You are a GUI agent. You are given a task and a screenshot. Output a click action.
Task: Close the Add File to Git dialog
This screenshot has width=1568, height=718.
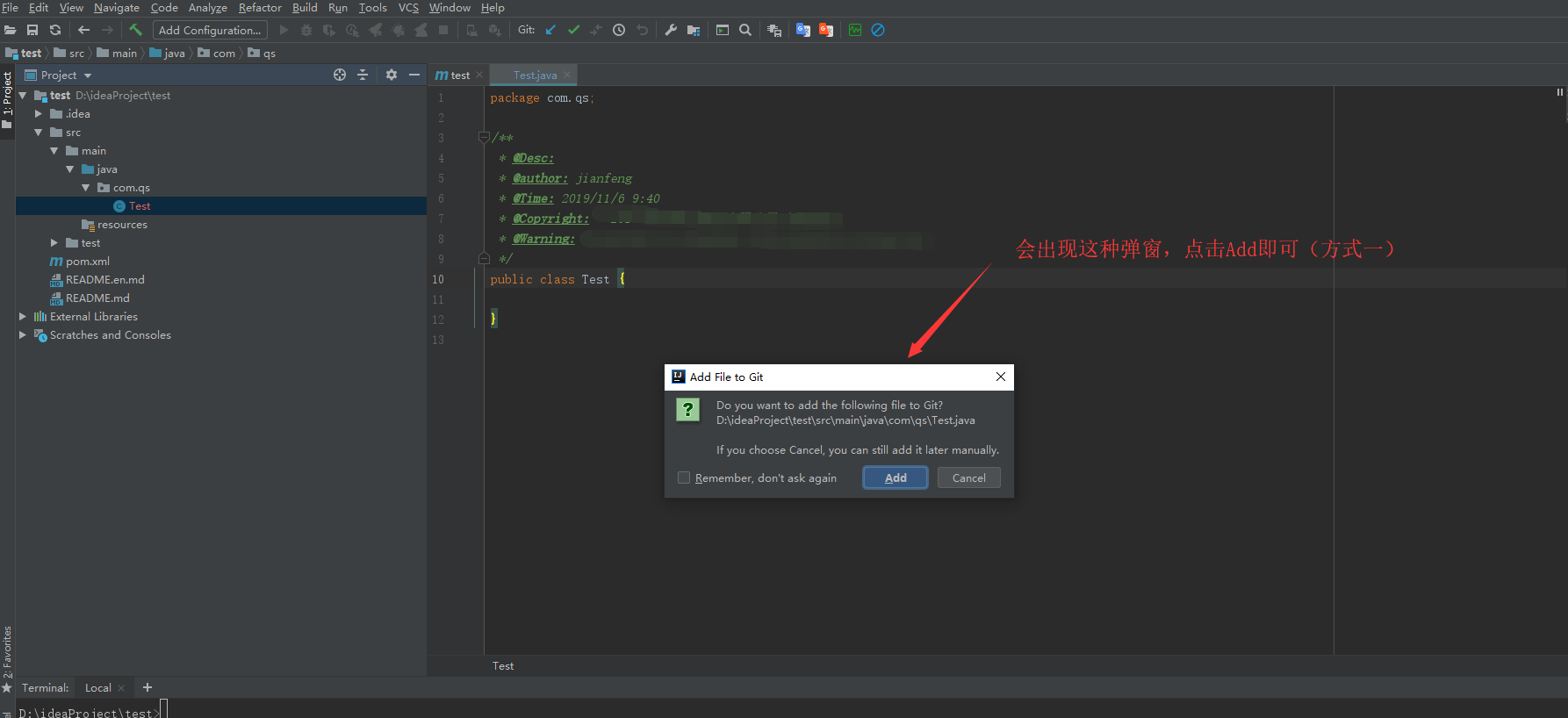(x=1001, y=377)
